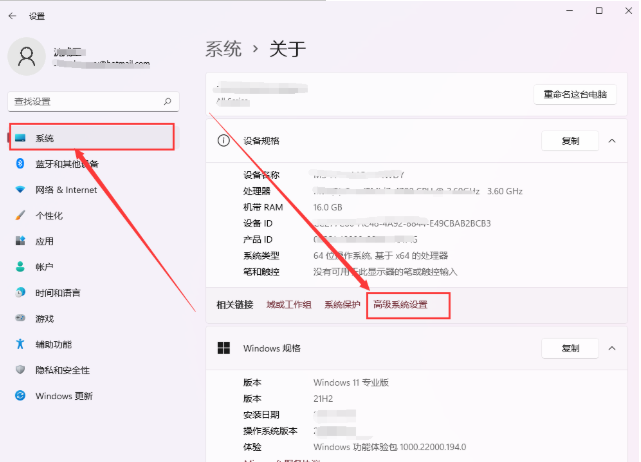This screenshot has height=462, width=641.
Task: Collapse the Device specifications section
Action: click(611, 141)
